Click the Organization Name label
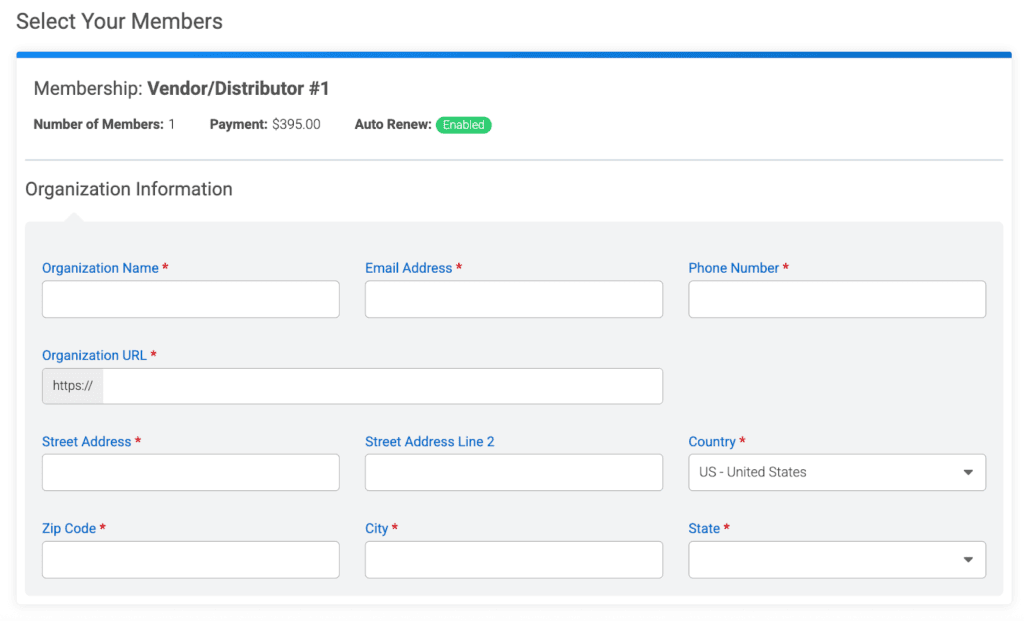 [x=100, y=268]
